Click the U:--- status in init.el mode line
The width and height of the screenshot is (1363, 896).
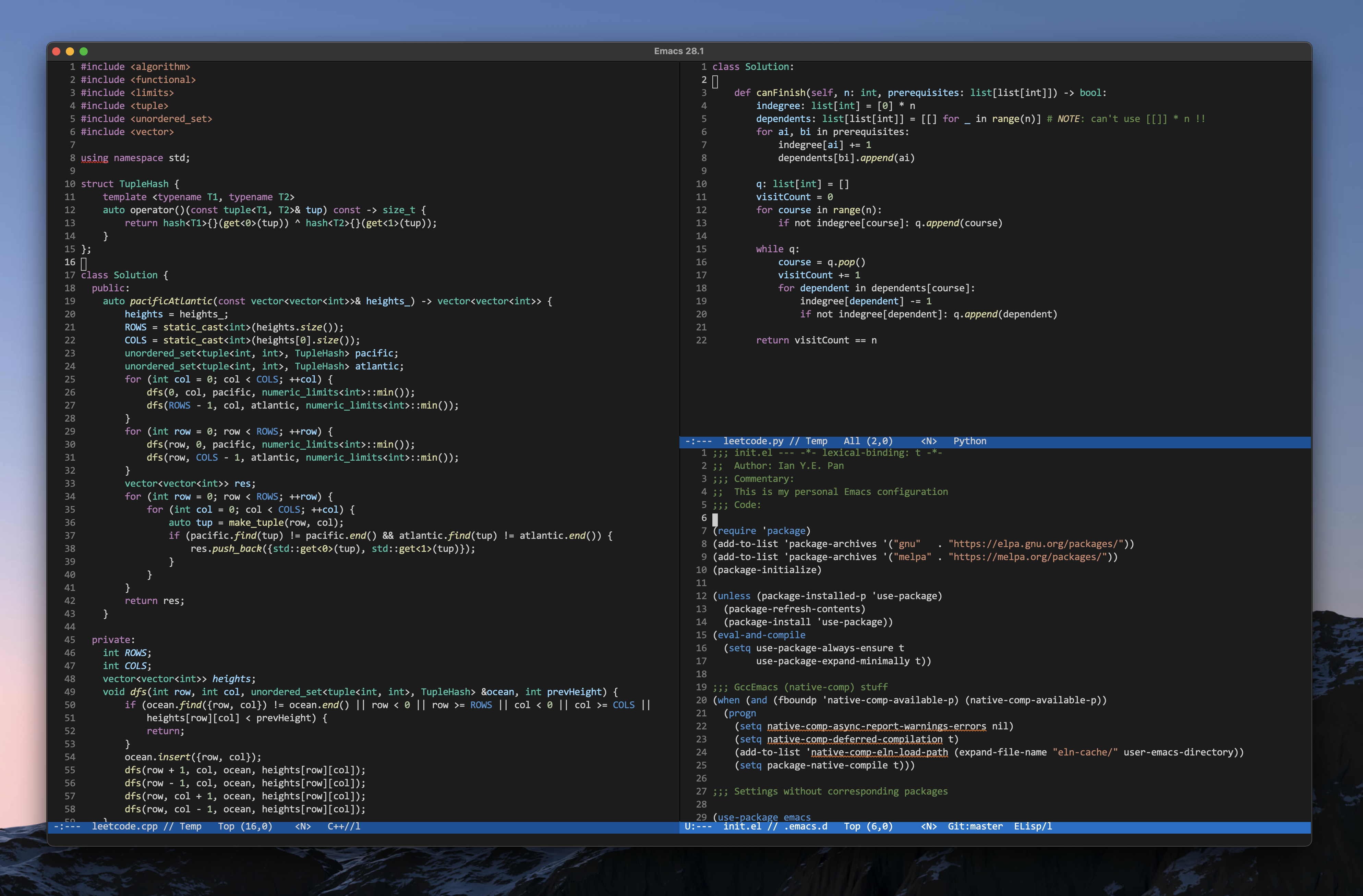tap(698, 826)
